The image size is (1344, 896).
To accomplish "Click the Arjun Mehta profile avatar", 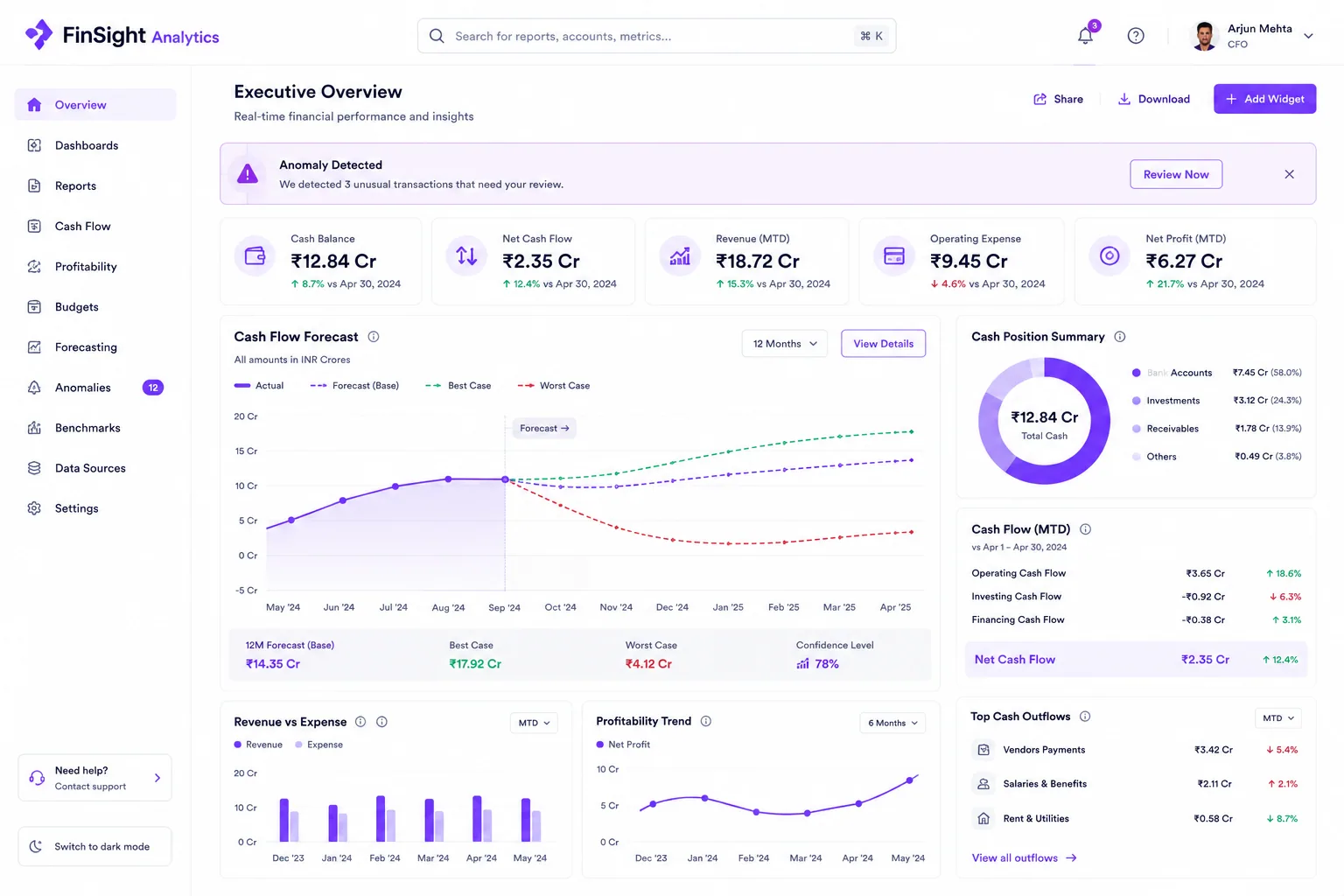I will coord(1205,36).
